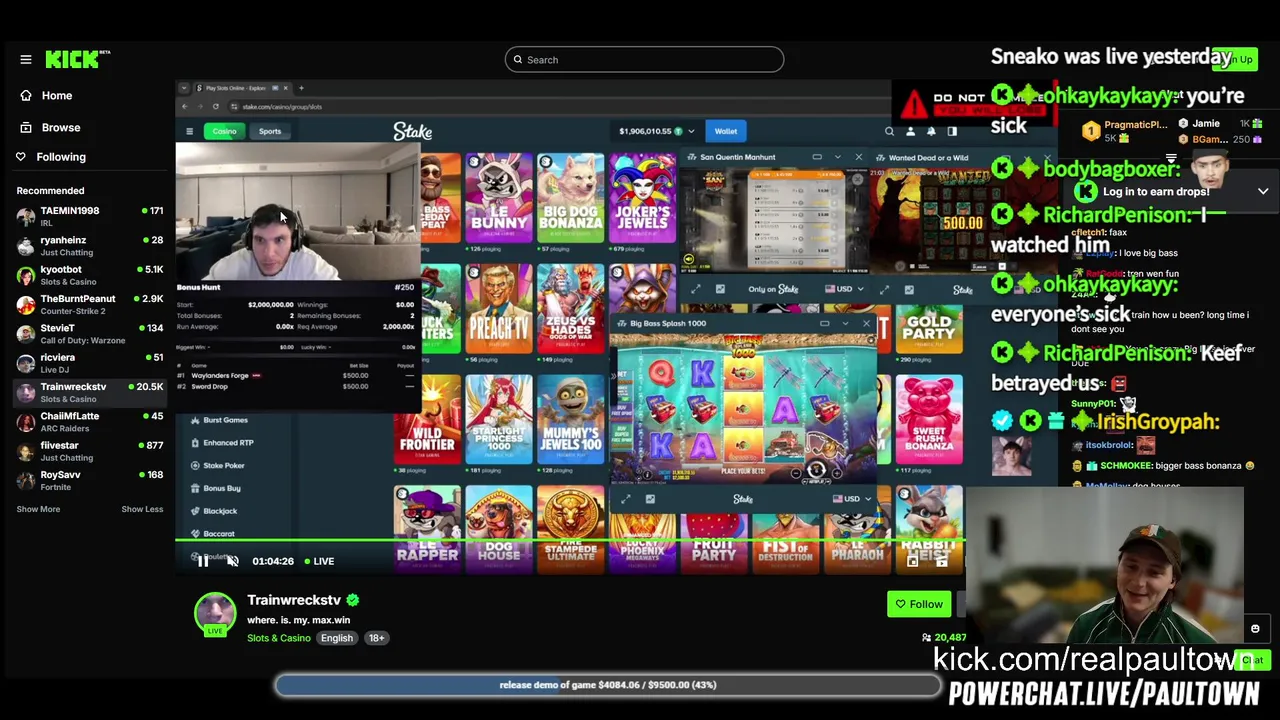
Task: Click kyootbot channel avatar
Action: click(26, 275)
